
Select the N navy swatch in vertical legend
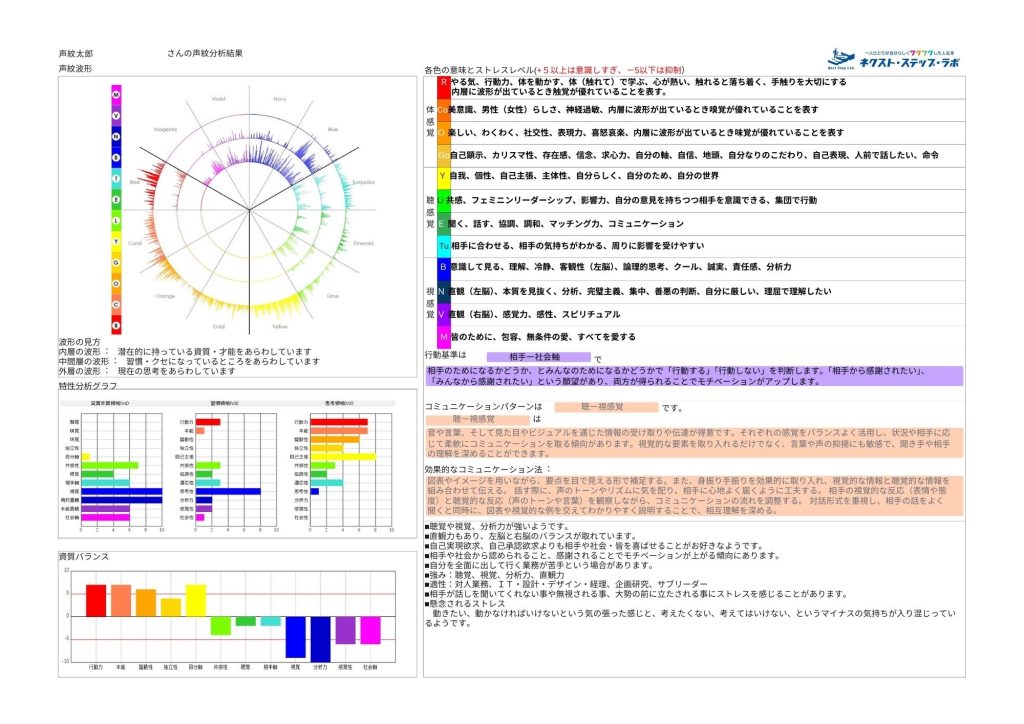pos(116,136)
